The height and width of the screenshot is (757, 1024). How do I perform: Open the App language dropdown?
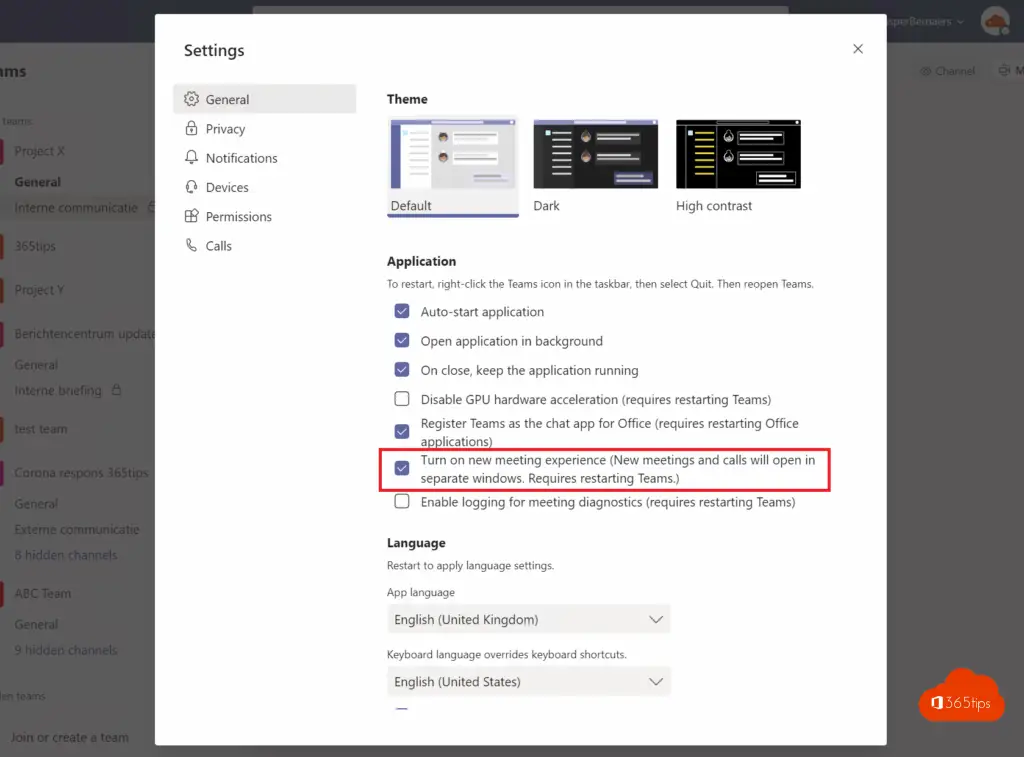(x=528, y=620)
